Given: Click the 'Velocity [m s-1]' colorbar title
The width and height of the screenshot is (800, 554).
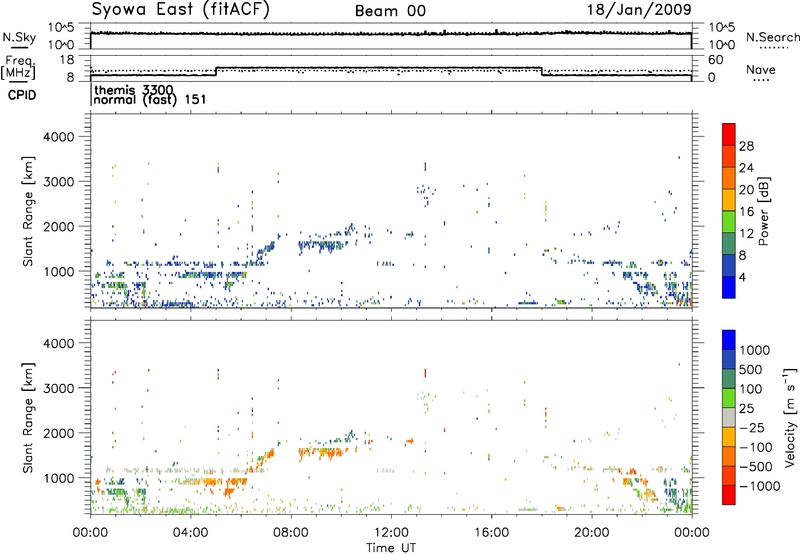Looking at the screenshot, I should (790, 417).
